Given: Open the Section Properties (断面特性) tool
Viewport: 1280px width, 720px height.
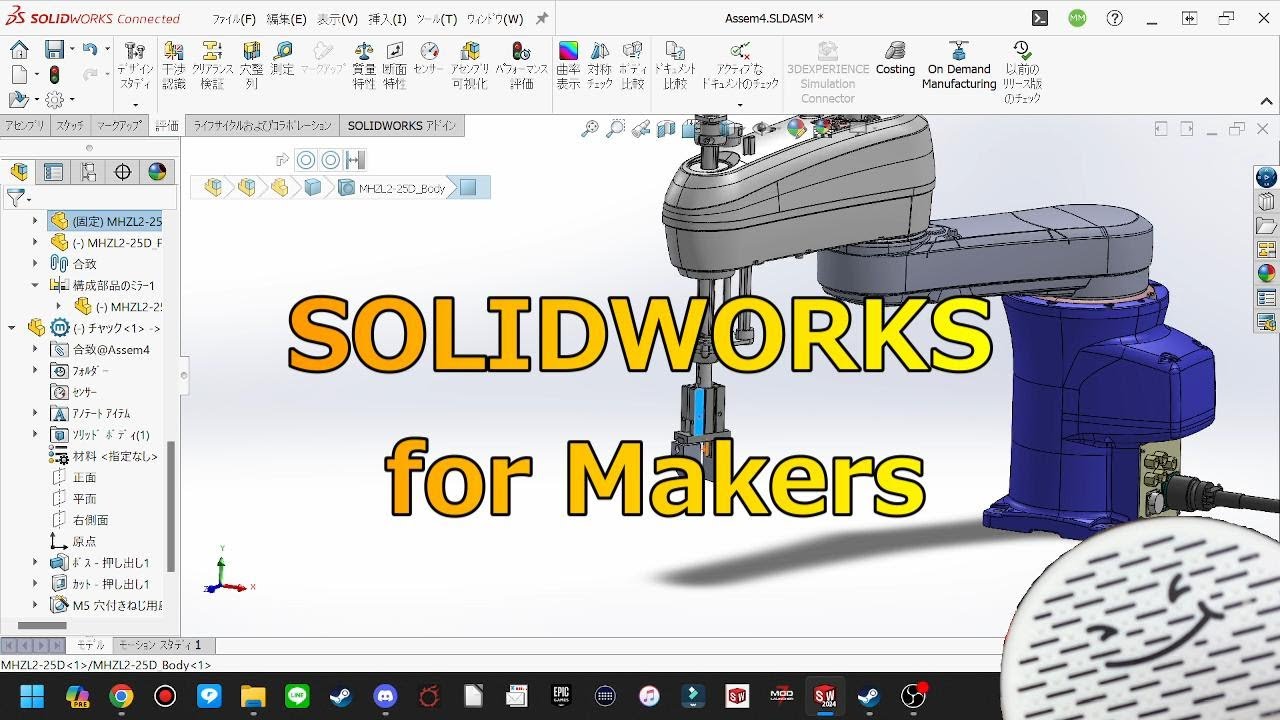Looking at the screenshot, I should tap(395, 66).
